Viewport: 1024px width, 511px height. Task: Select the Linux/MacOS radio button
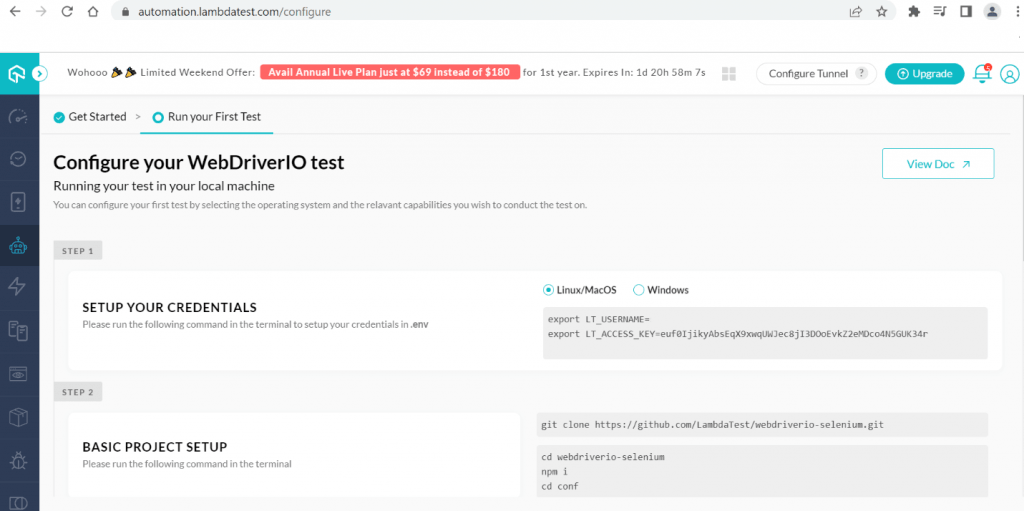tap(549, 290)
